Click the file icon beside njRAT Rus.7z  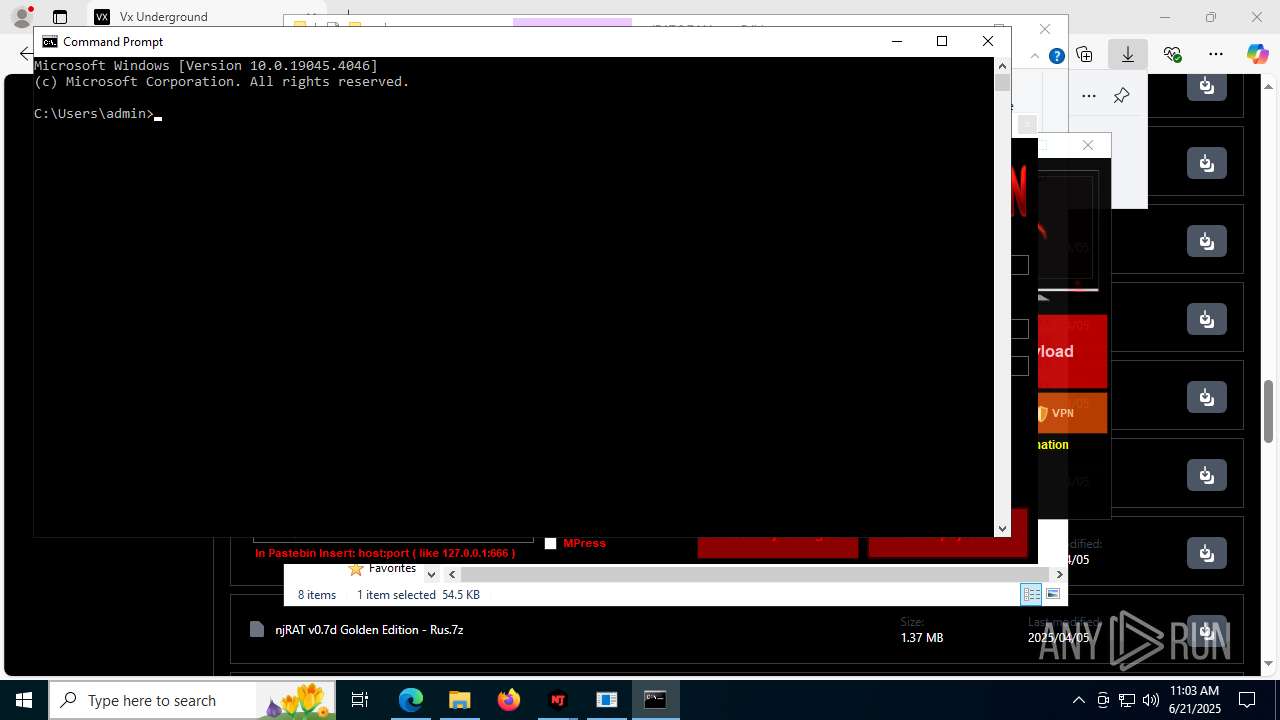(257, 630)
